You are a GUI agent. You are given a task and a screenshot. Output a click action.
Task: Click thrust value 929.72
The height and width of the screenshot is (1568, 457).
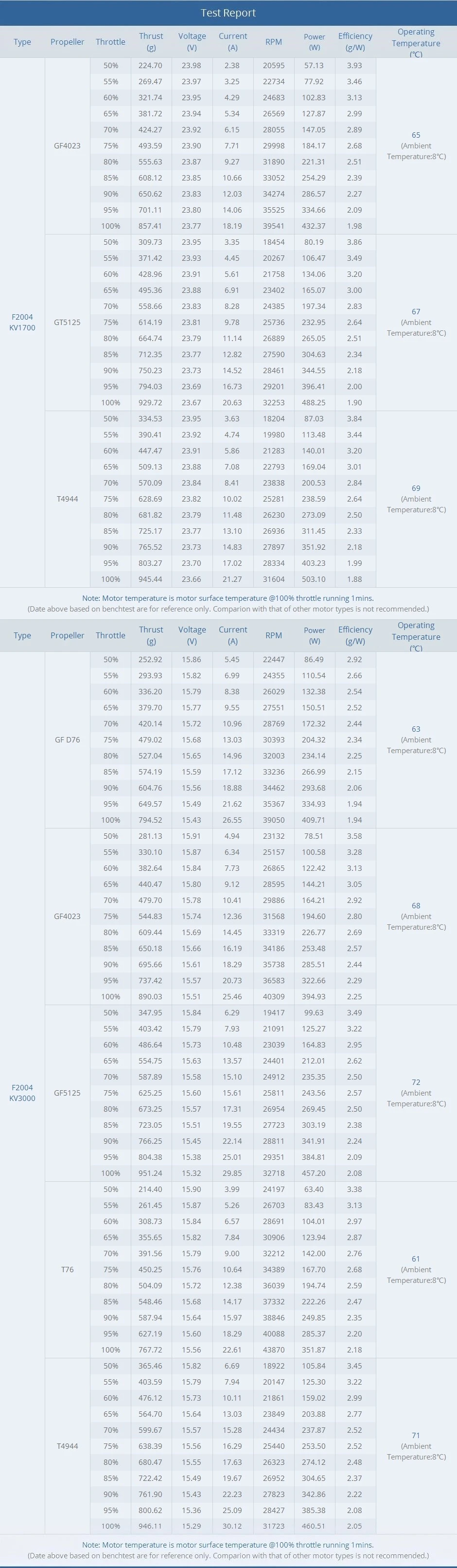150,402
